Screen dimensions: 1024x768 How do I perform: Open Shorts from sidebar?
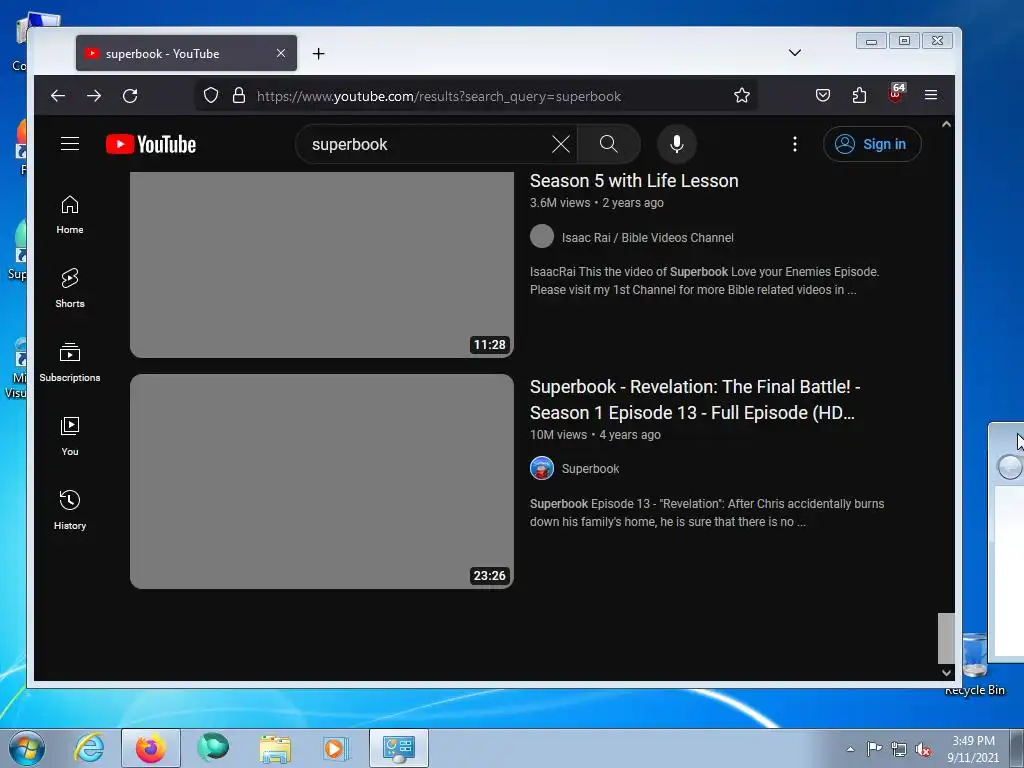70,288
